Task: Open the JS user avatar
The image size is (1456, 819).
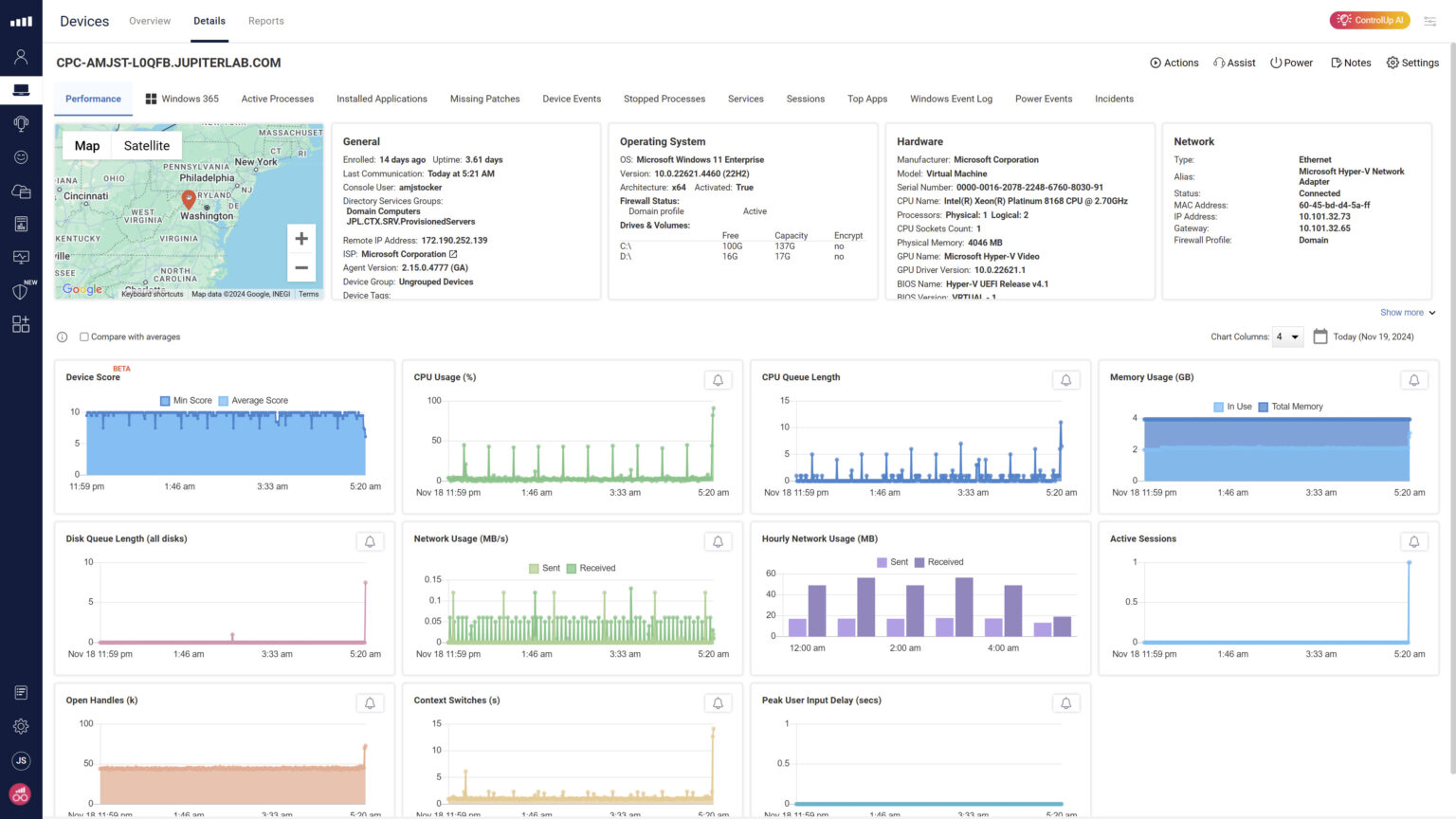Action: pyautogui.click(x=20, y=760)
